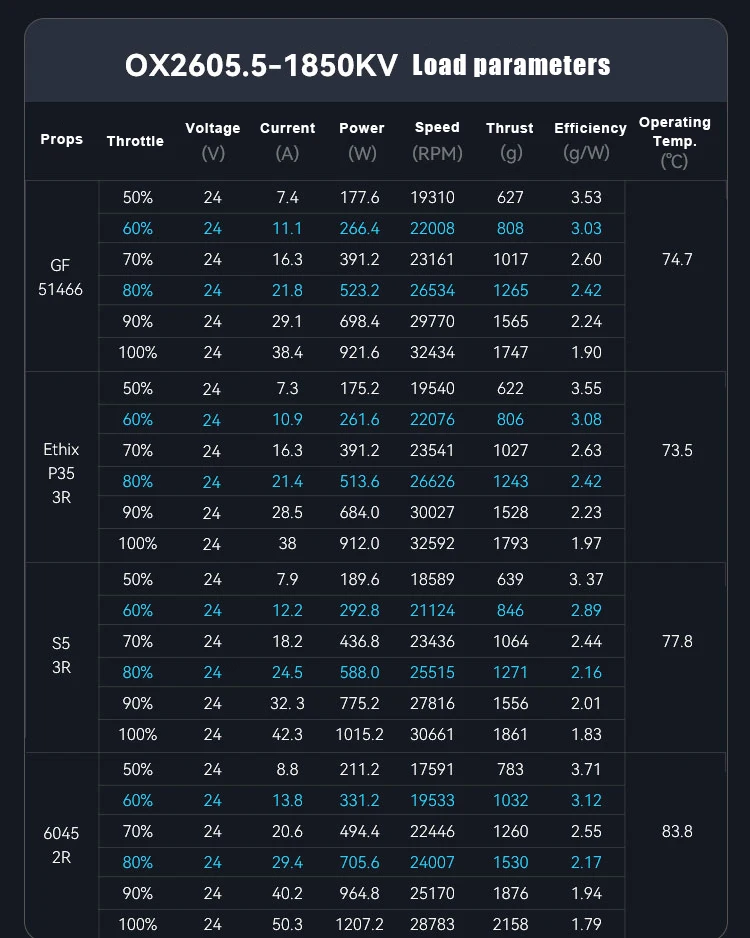Click the S5 3R prop label
Screen dimensions: 750x938
coord(62,655)
